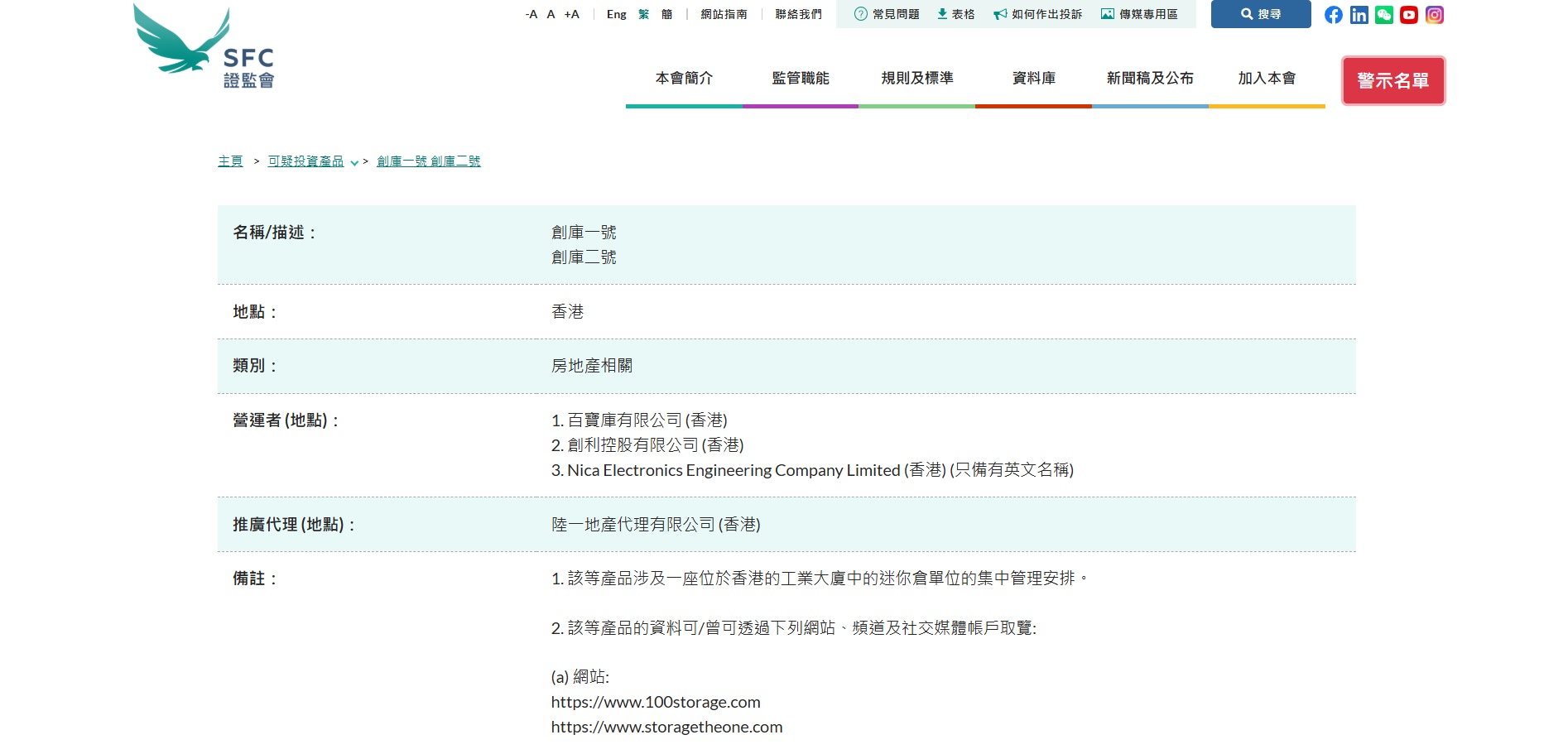Screen dimensions: 1568x754
Task: Switch language to Eng
Action: (616, 14)
